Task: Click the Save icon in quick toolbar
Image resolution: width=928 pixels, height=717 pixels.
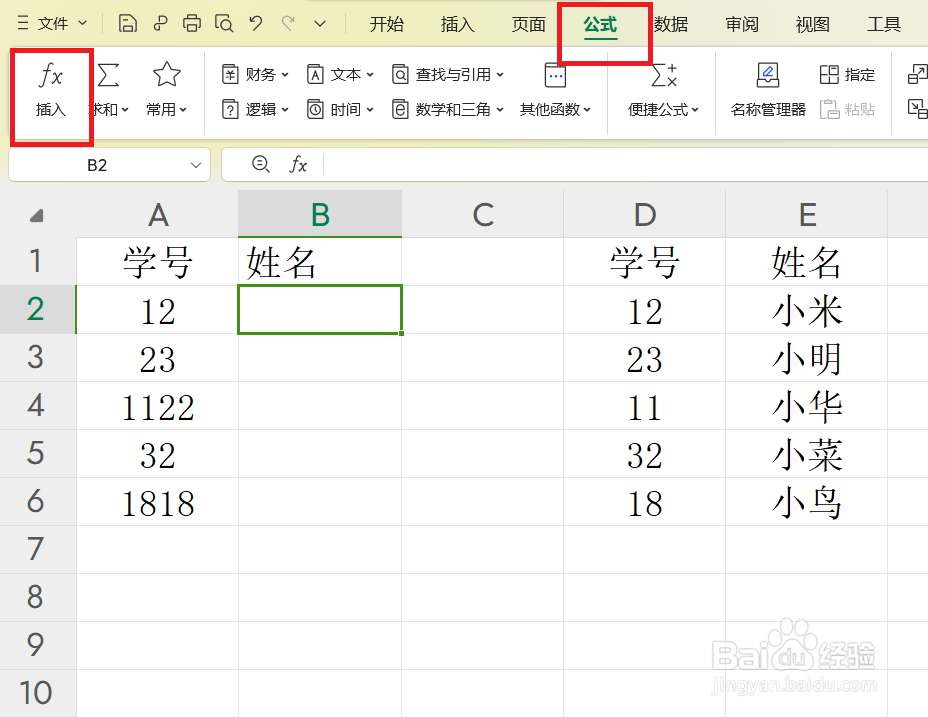Action: tap(128, 24)
